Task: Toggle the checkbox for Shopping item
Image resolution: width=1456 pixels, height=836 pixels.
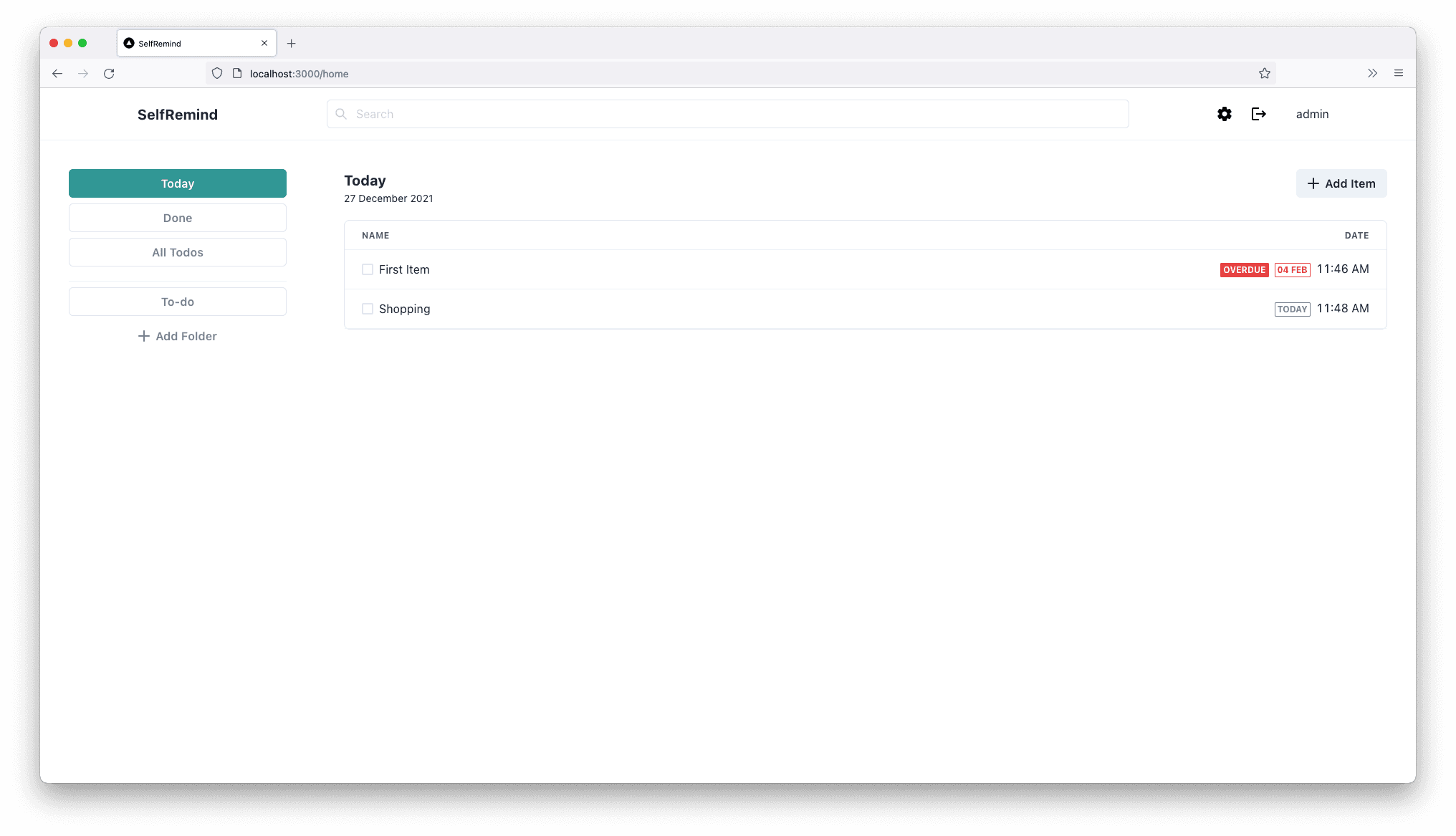Action: coord(367,308)
